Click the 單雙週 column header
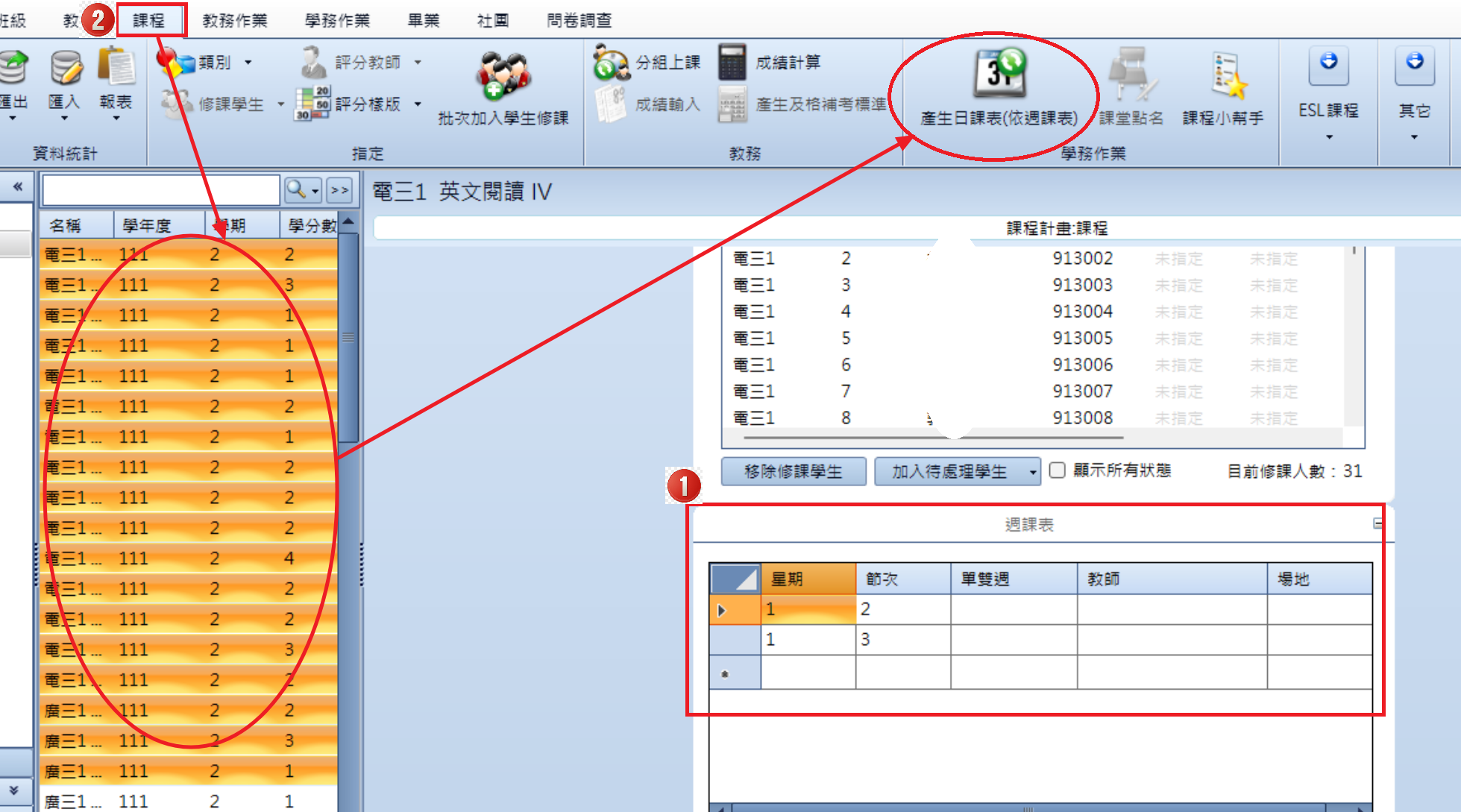1461x812 pixels. [1014, 579]
